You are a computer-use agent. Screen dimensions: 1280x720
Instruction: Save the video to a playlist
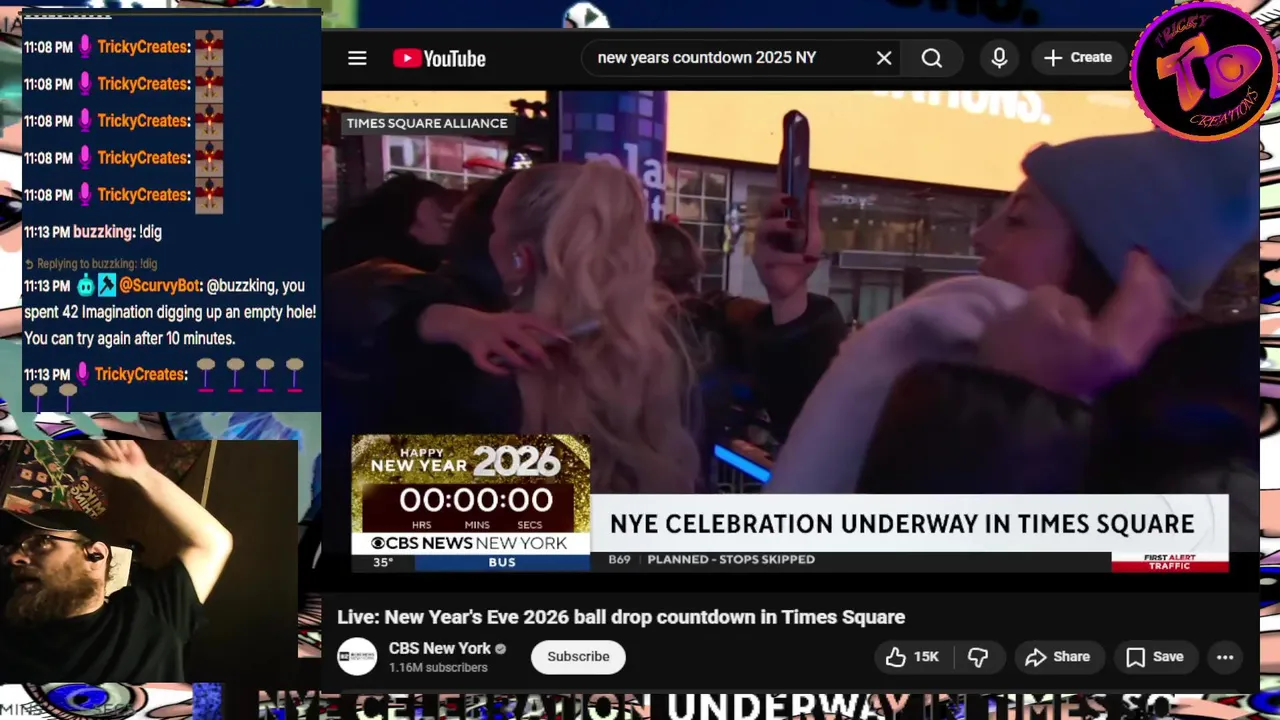1155,657
